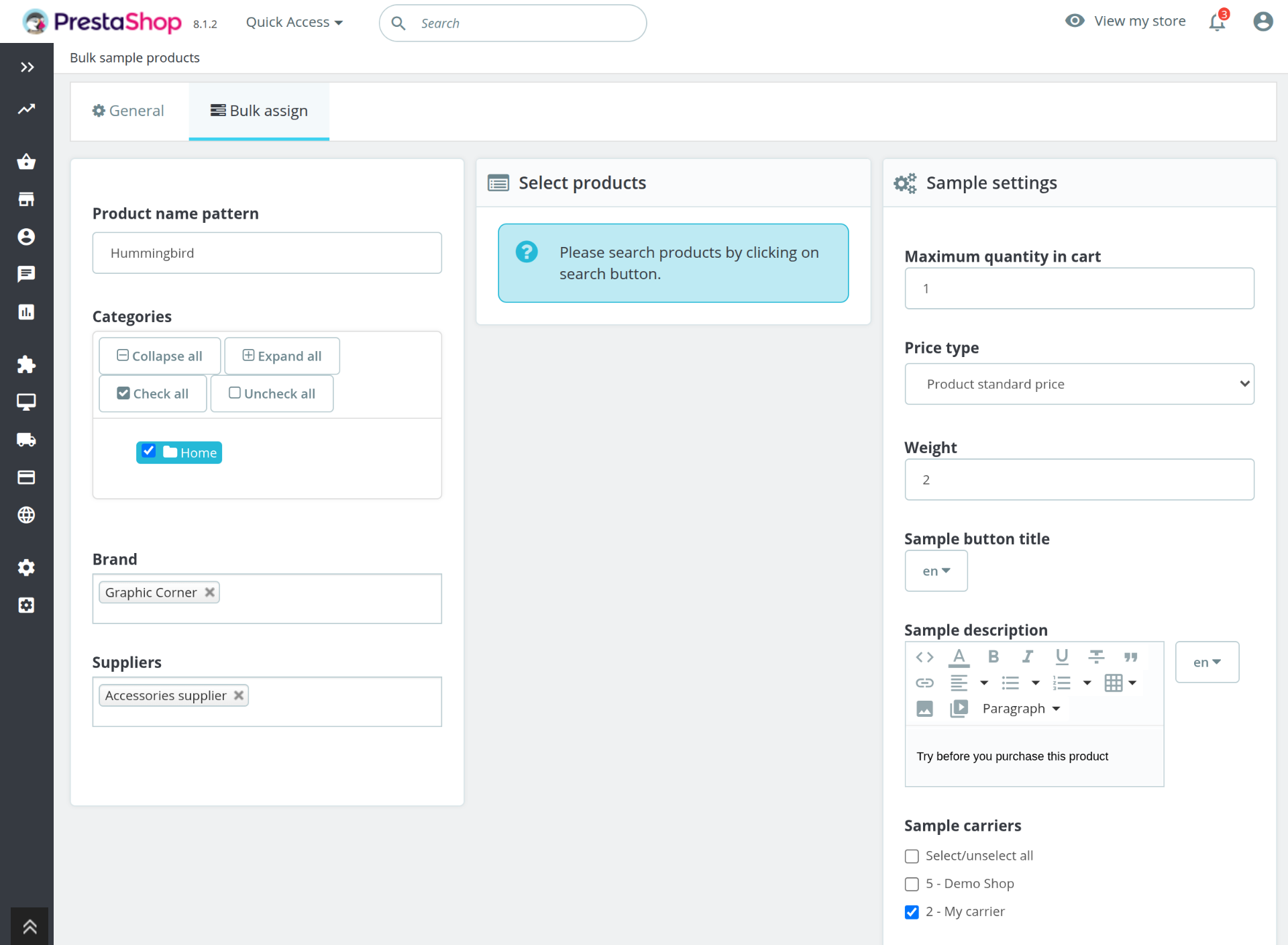The height and width of the screenshot is (945, 1288).
Task: Expand the Paragraph format dropdown
Action: (x=1020, y=709)
